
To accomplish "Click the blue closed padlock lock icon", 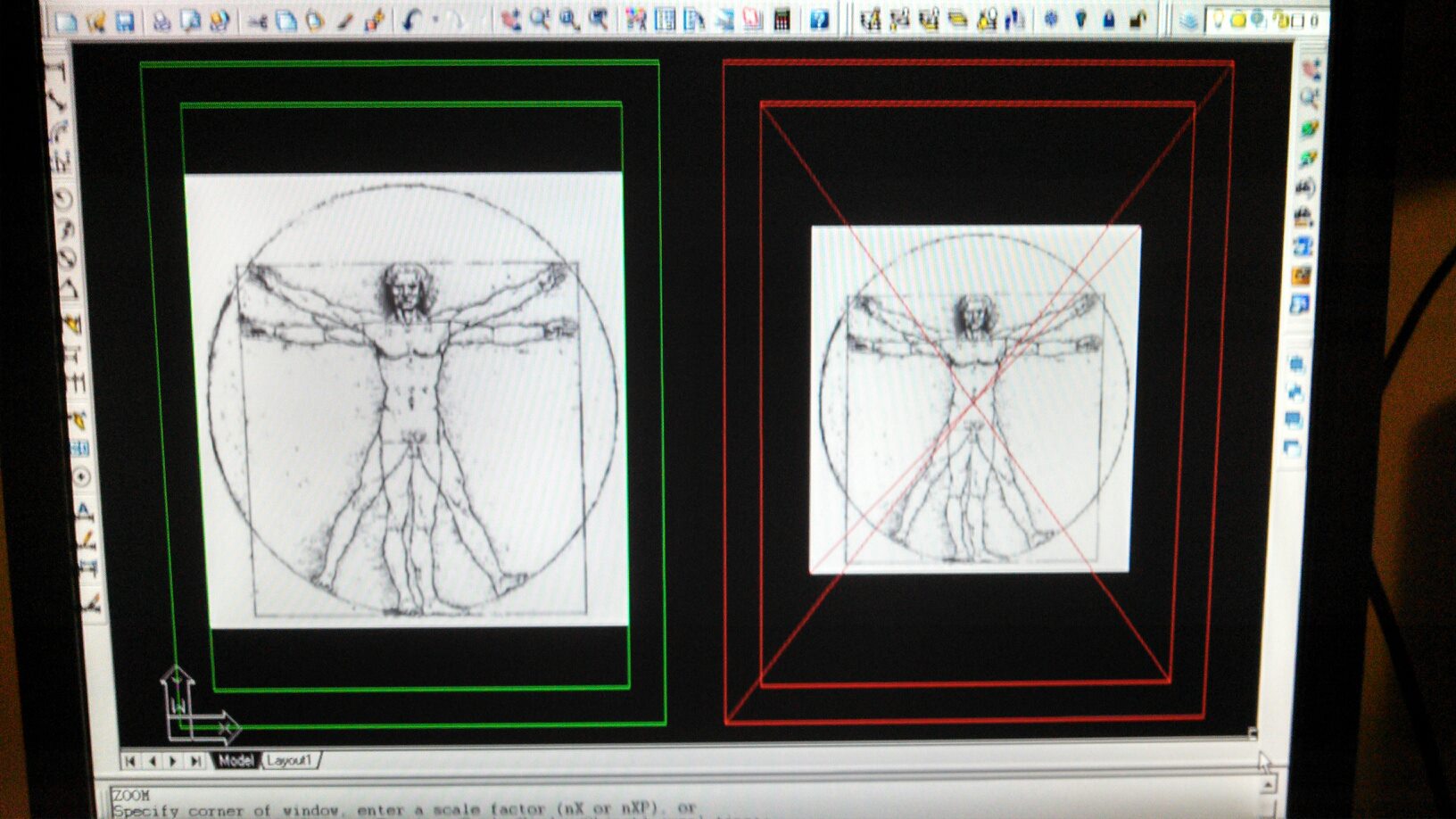I will (x=1109, y=19).
